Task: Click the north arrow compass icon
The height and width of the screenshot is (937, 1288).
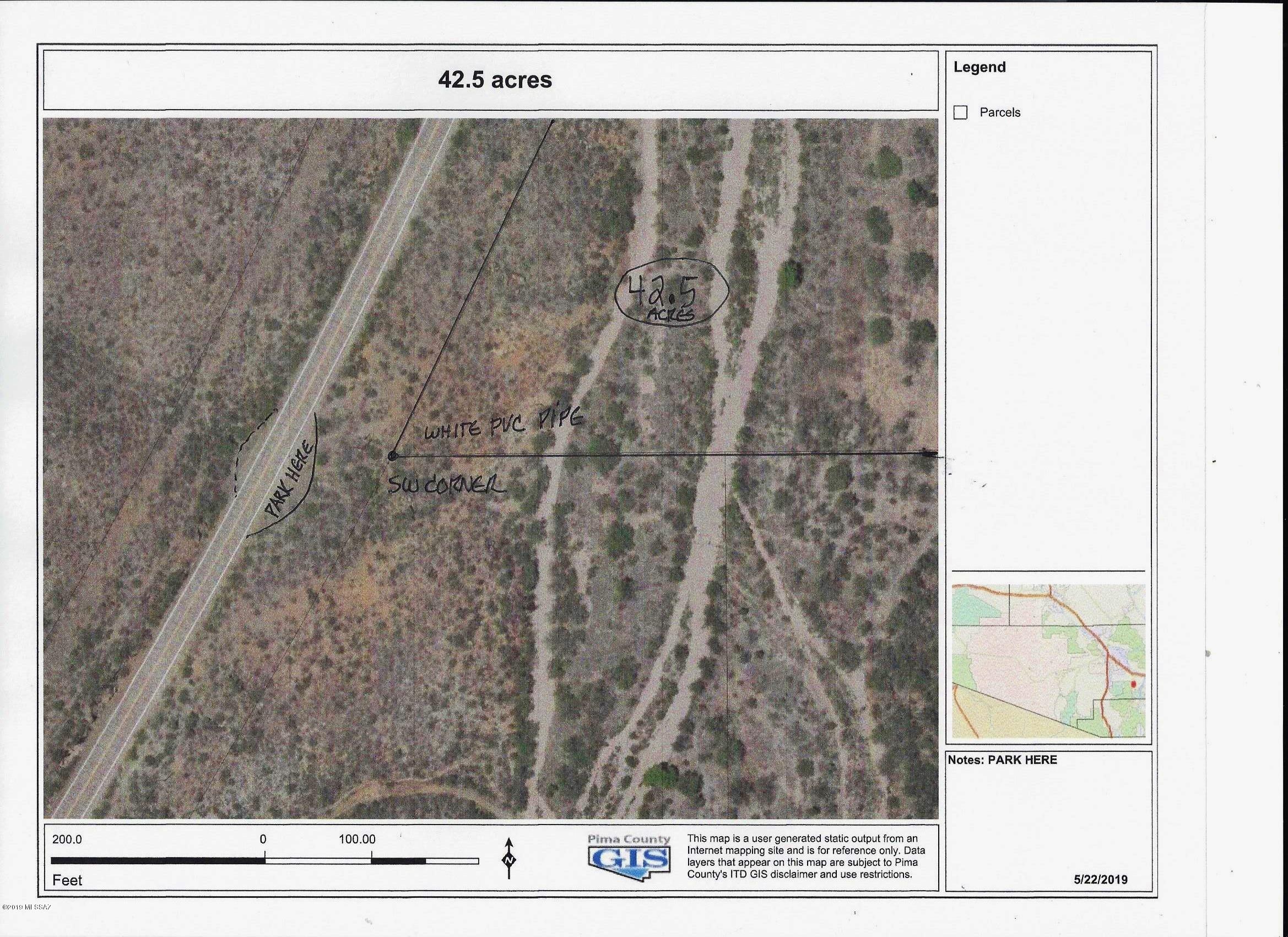Action: 509,858
